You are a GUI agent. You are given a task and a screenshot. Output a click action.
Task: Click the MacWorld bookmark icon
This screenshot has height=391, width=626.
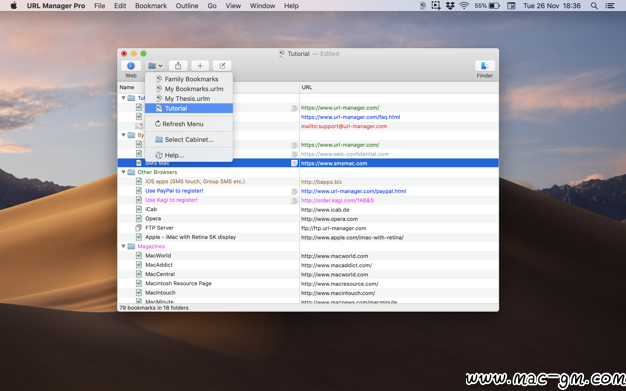point(139,256)
